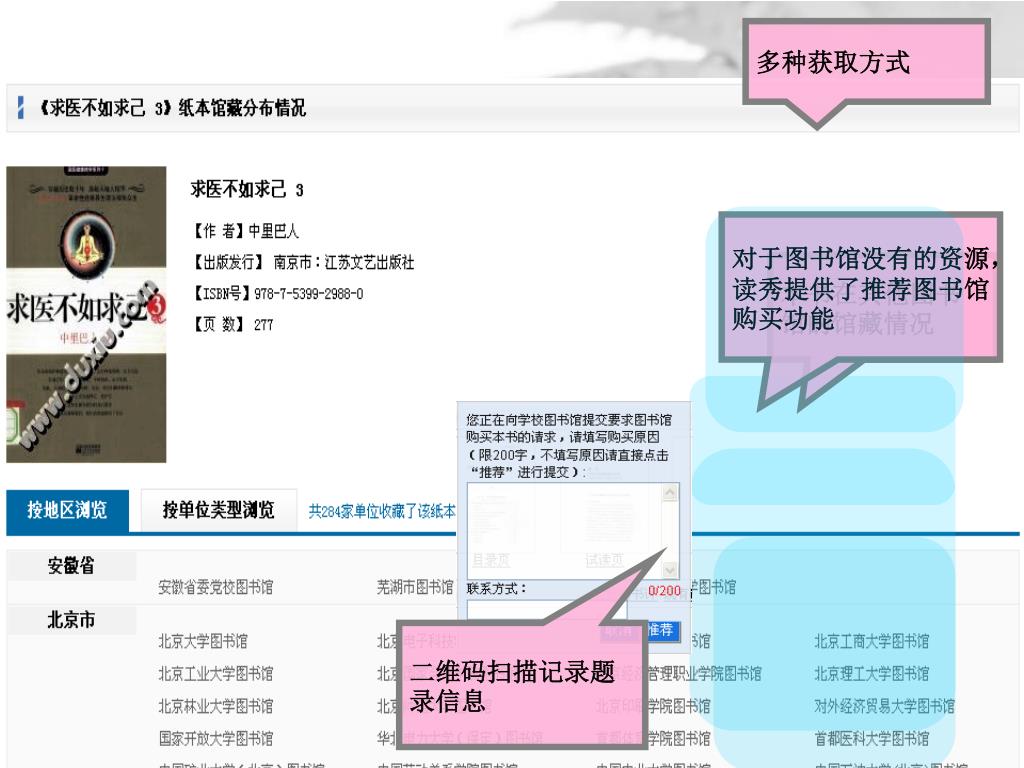The height and width of the screenshot is (768, 1024).
Task: Open 北京工业大学图书馆 library link
Action: point(216,673)
